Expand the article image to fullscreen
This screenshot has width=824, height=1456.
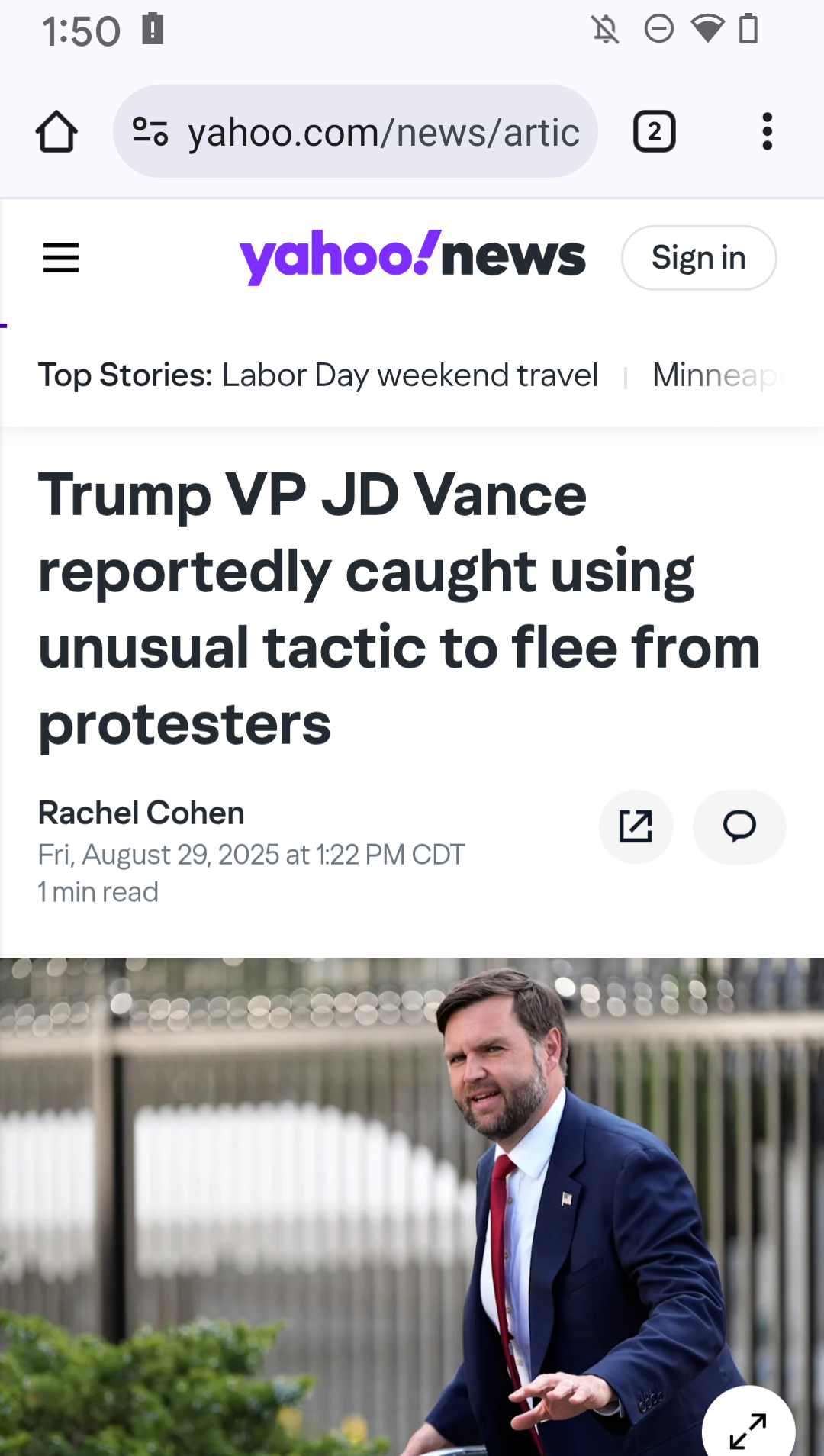click(x=748, y=1431)
